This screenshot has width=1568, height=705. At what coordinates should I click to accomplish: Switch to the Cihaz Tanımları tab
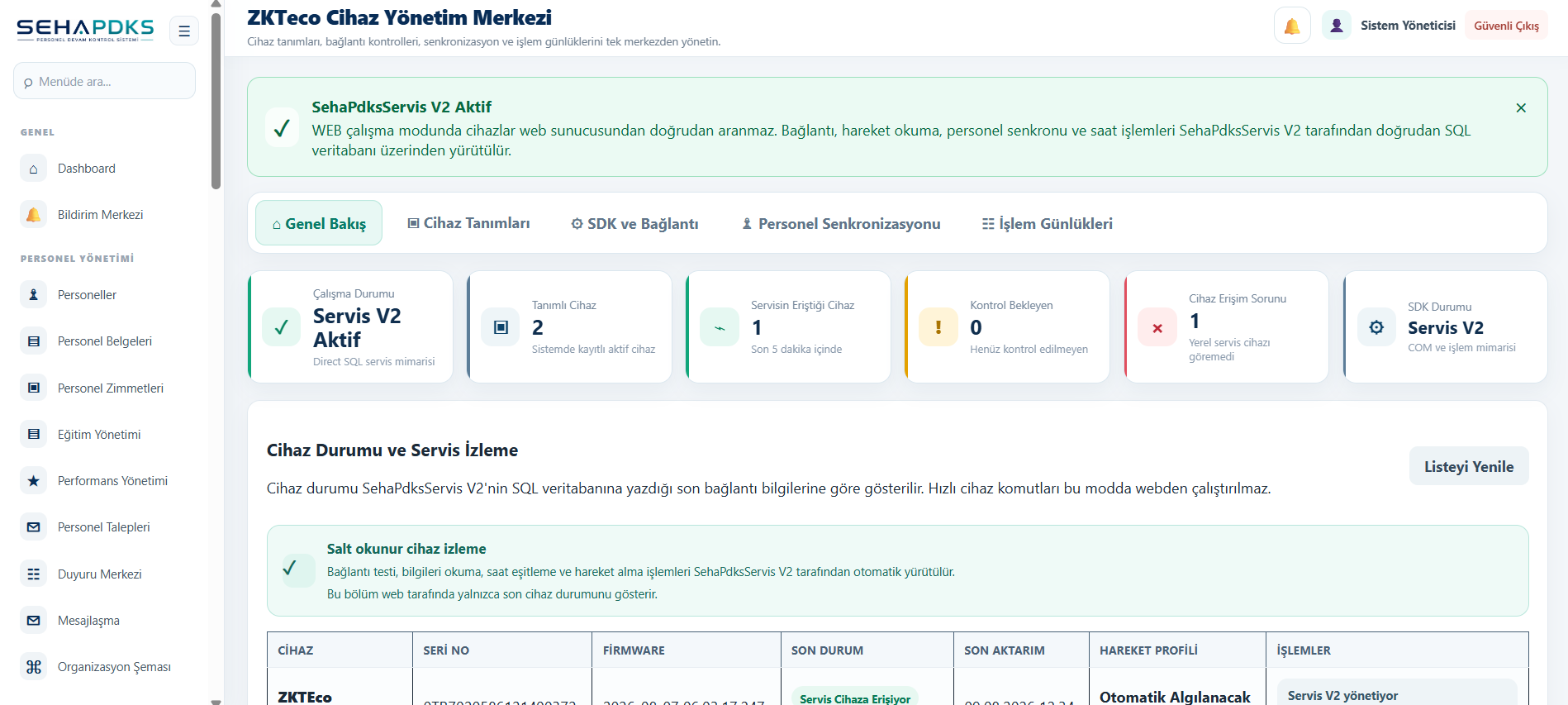pyautogui.click(x=469, y=223)
